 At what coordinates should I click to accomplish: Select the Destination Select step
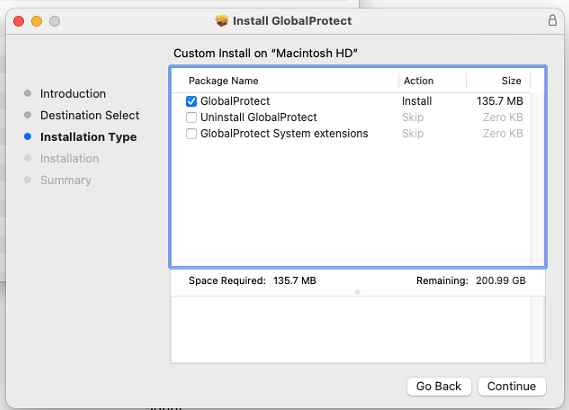90,115
